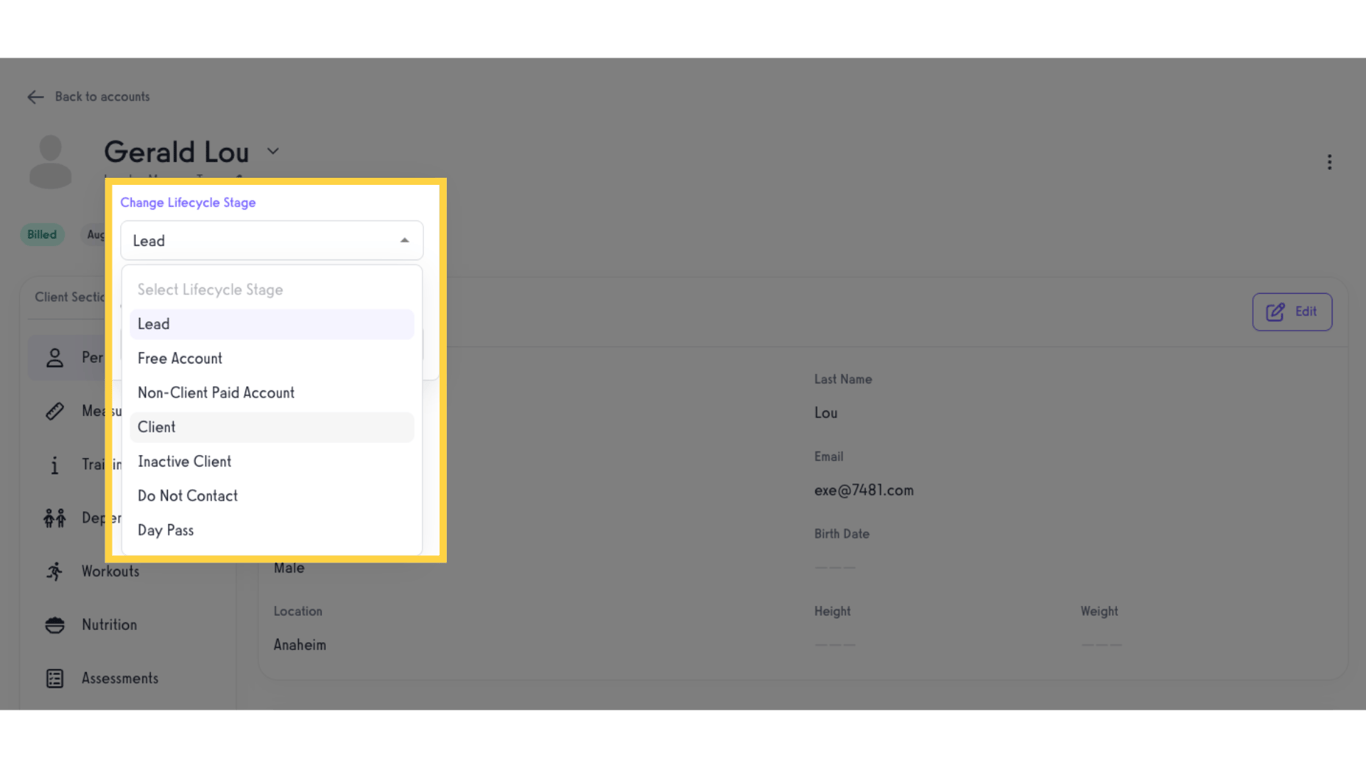Click the Nutrition bowl icon
This screenshot has height=768, width=1366.
(x=55, y=624)
